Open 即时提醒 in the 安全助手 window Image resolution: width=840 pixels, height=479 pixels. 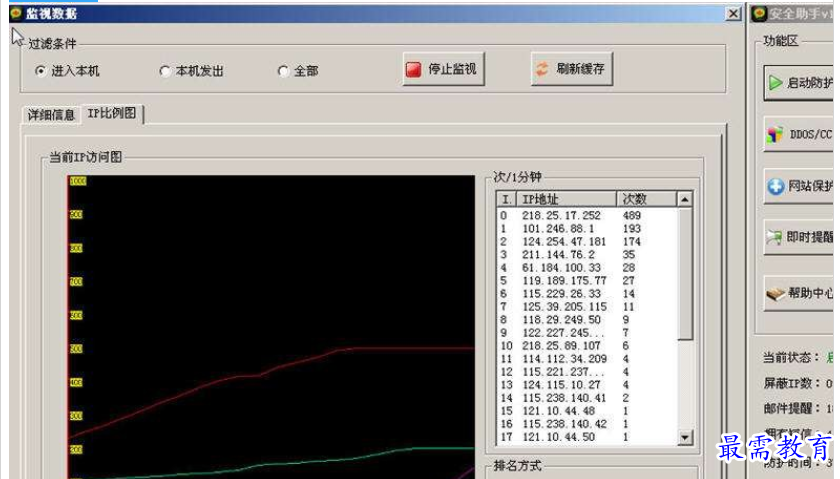[x=799, y=237]
